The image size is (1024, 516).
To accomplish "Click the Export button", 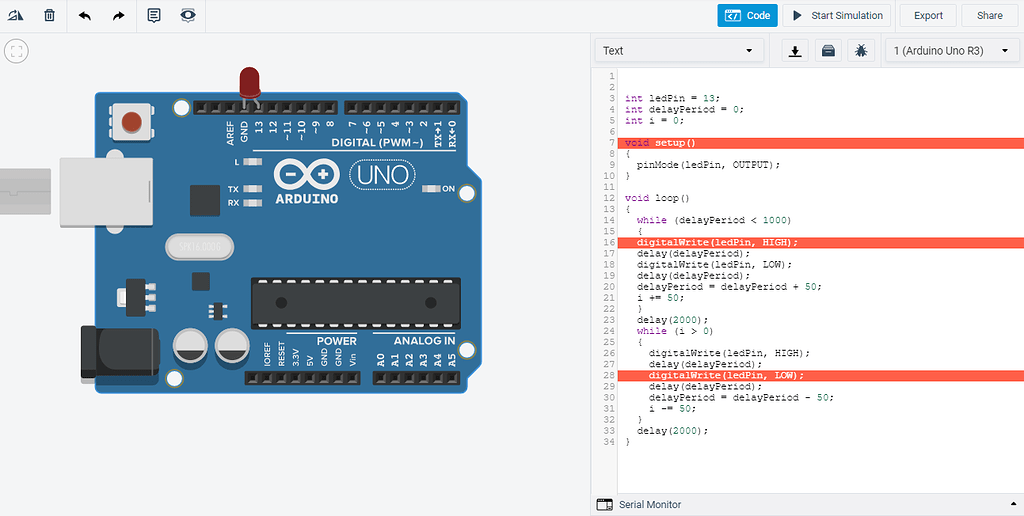I will [928, 16].
